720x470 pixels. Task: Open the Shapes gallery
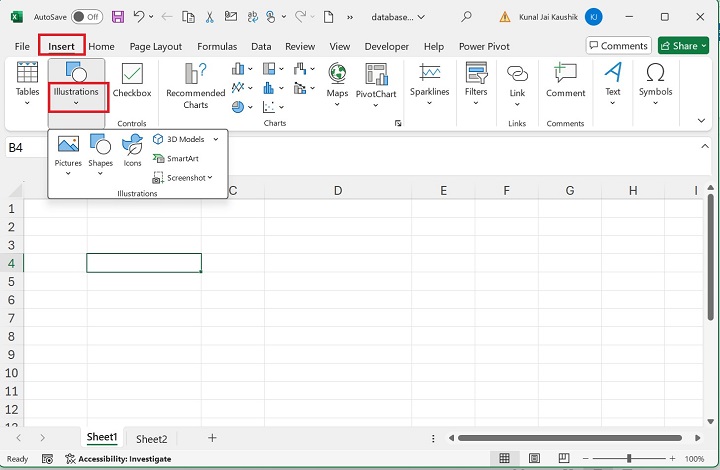(100, 150)
